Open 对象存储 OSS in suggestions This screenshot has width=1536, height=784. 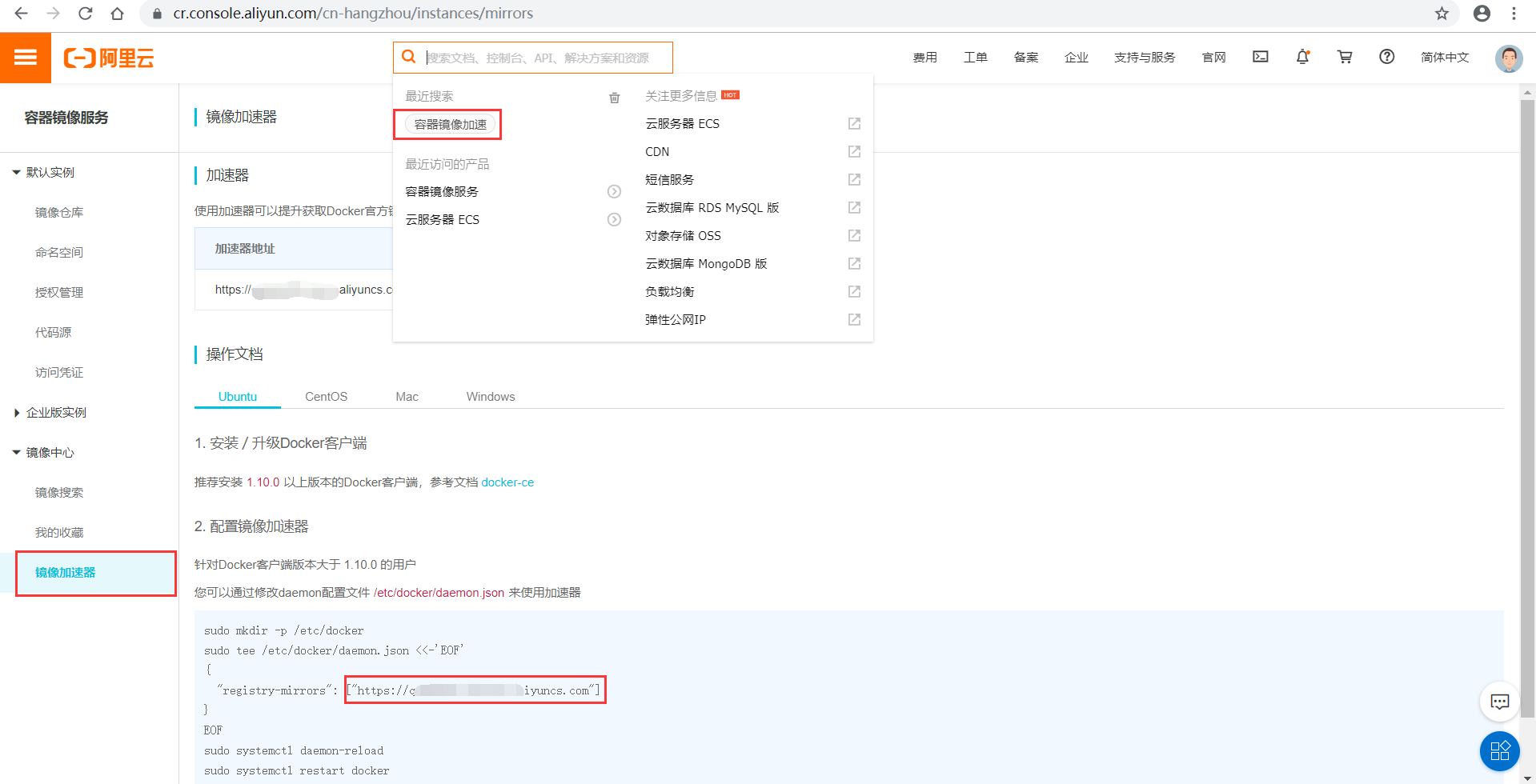click(x=683, y=235)
